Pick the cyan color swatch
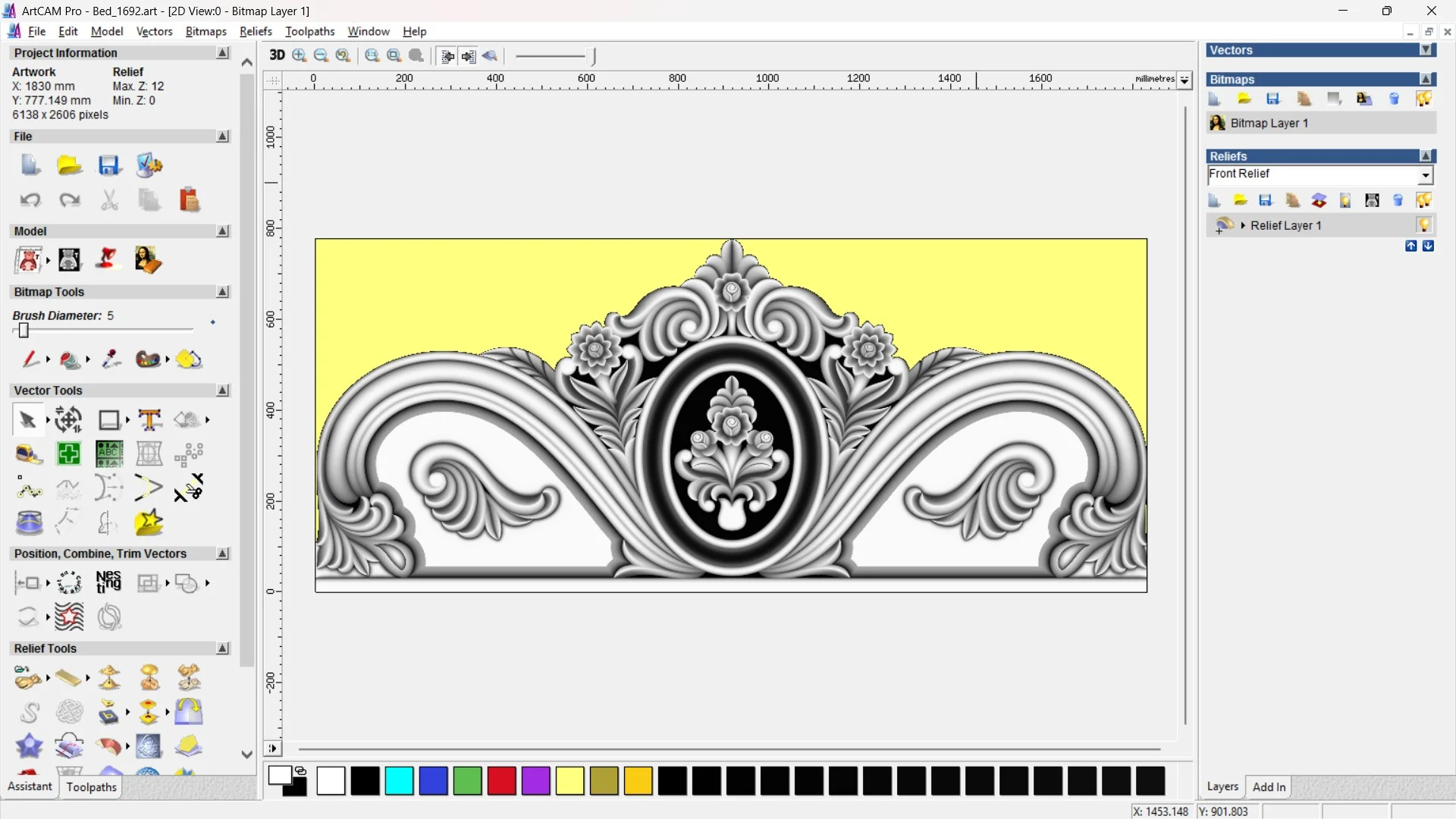This screenshot has height=819, width=1456. (x=399, y=781)
